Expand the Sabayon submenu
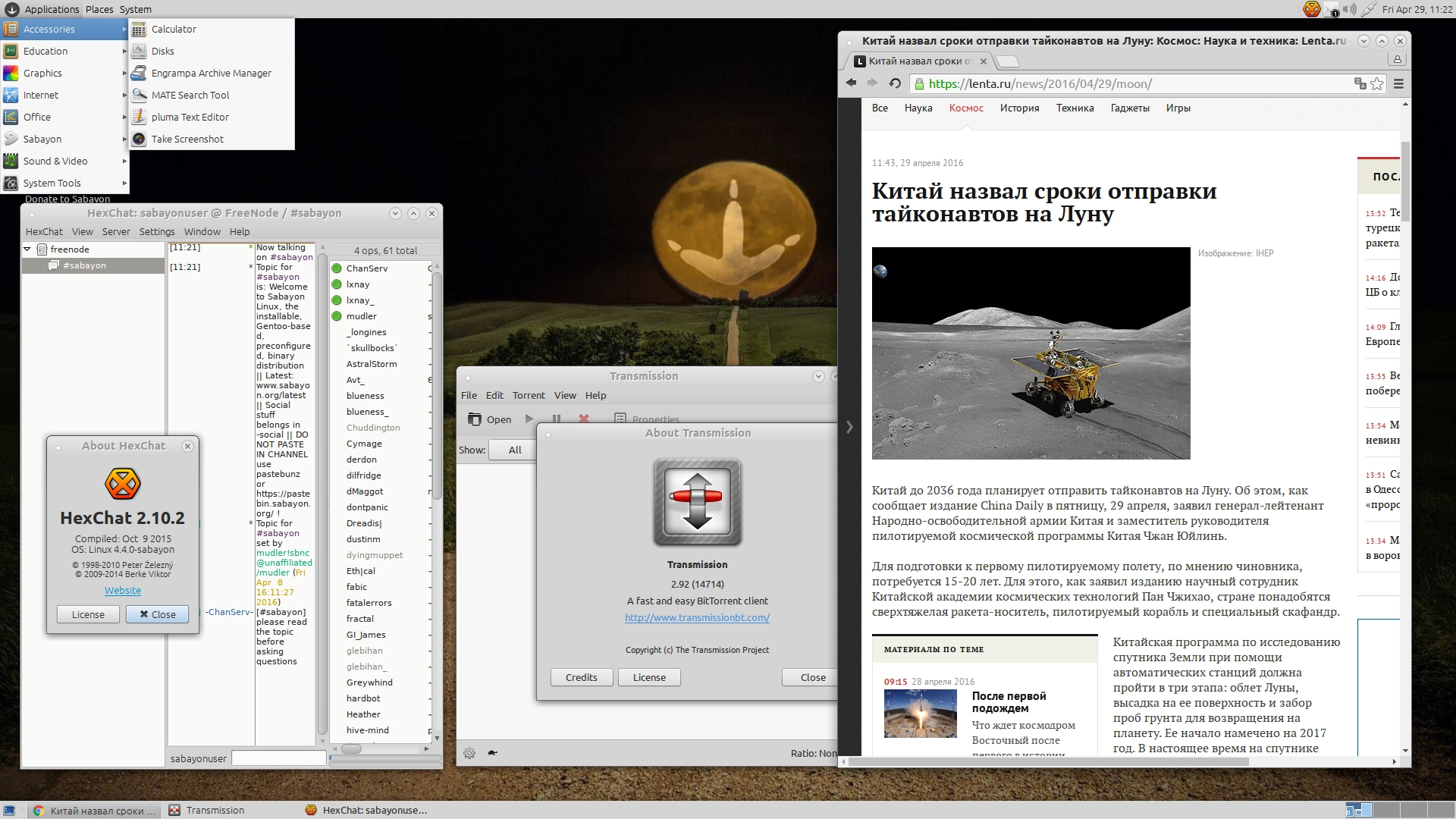The width and height of the screenshot is (1456, 819). point(64,139)
